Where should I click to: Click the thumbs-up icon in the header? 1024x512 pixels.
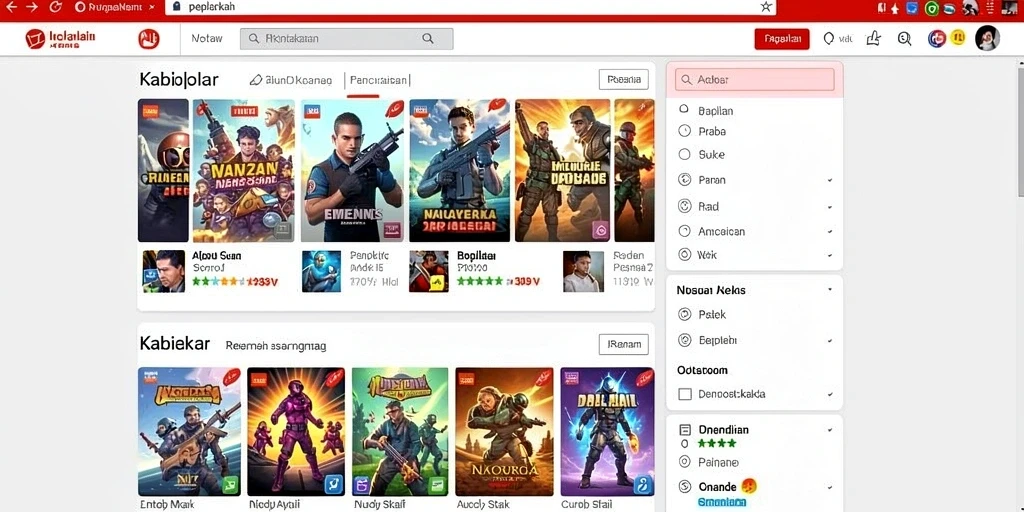(873, 39)
